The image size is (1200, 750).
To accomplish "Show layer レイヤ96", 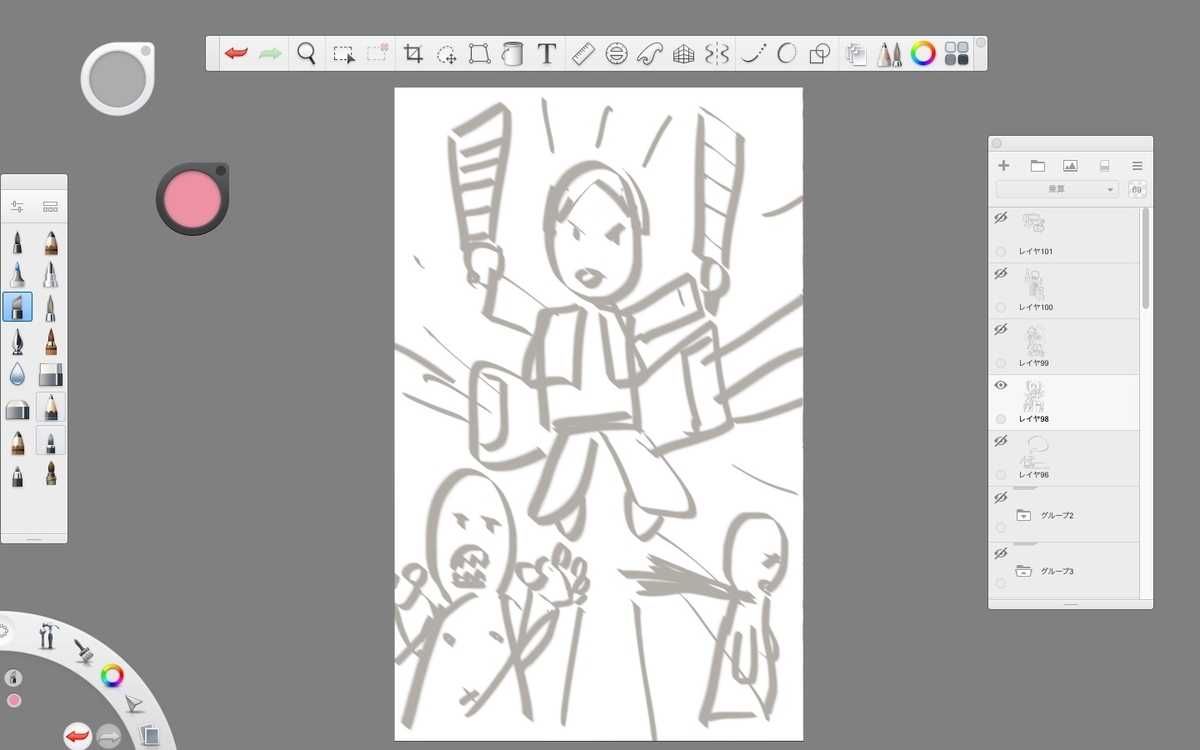I will click(x=1000, y=441).
